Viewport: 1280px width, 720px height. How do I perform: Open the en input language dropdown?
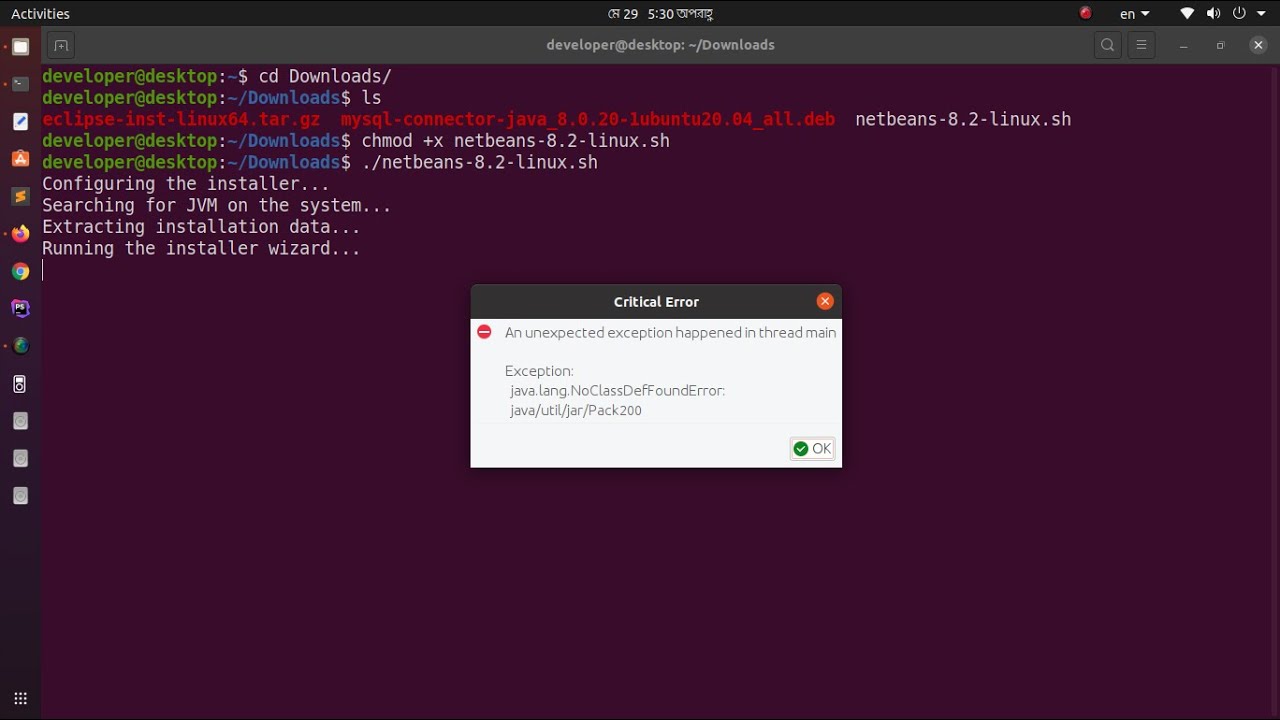coord(1135,14)
